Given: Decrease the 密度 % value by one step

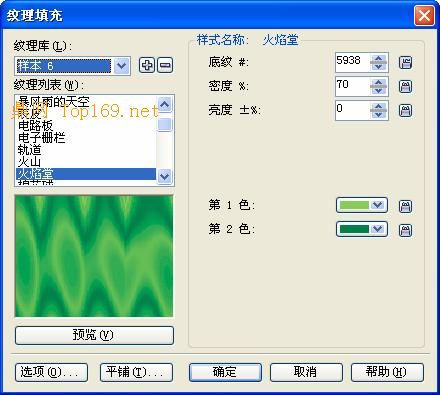Looking at the screenshot, I should [x=378, y=90].
